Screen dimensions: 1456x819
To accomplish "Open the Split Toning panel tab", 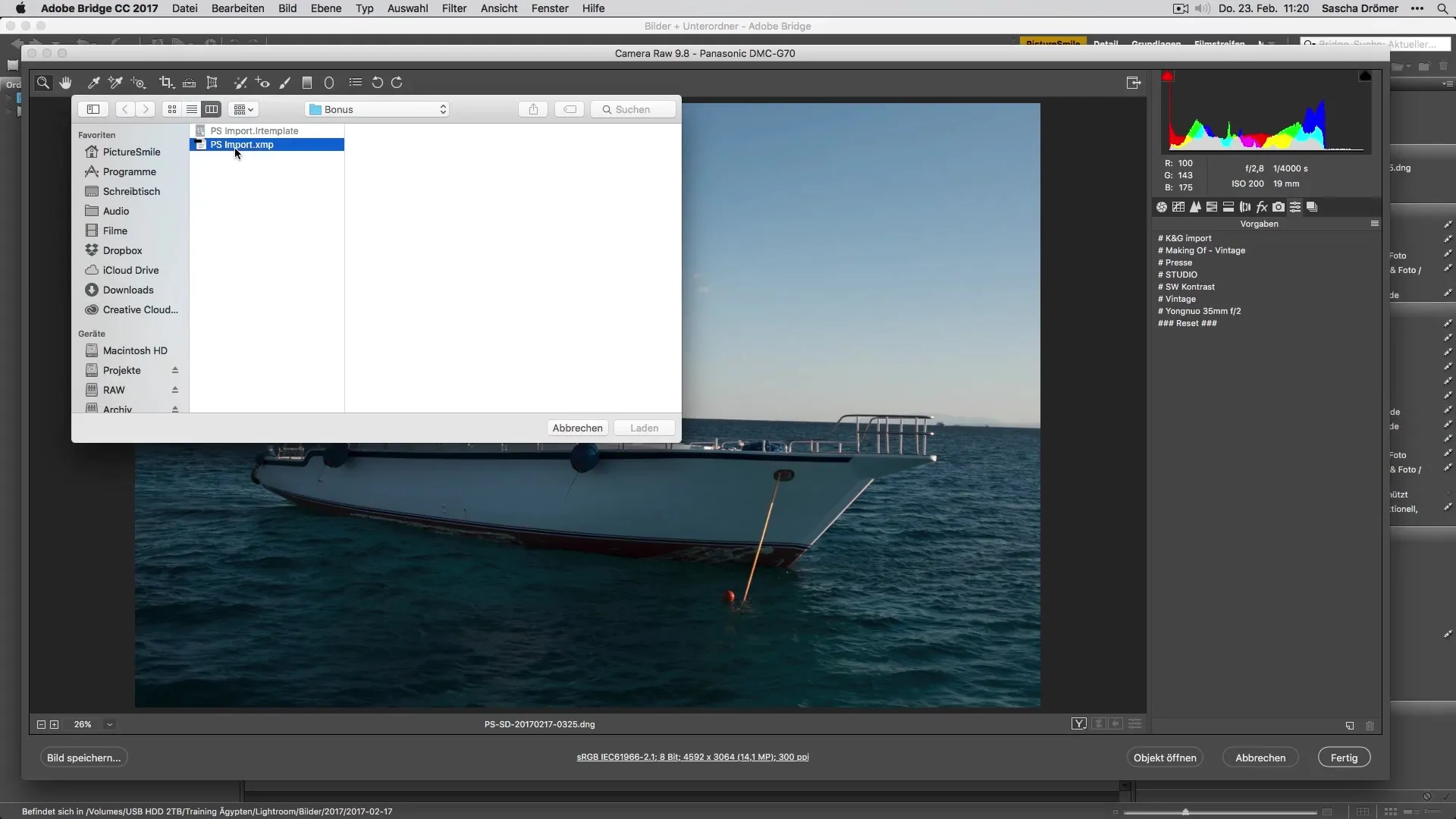I will click(x=1228, y=207).
